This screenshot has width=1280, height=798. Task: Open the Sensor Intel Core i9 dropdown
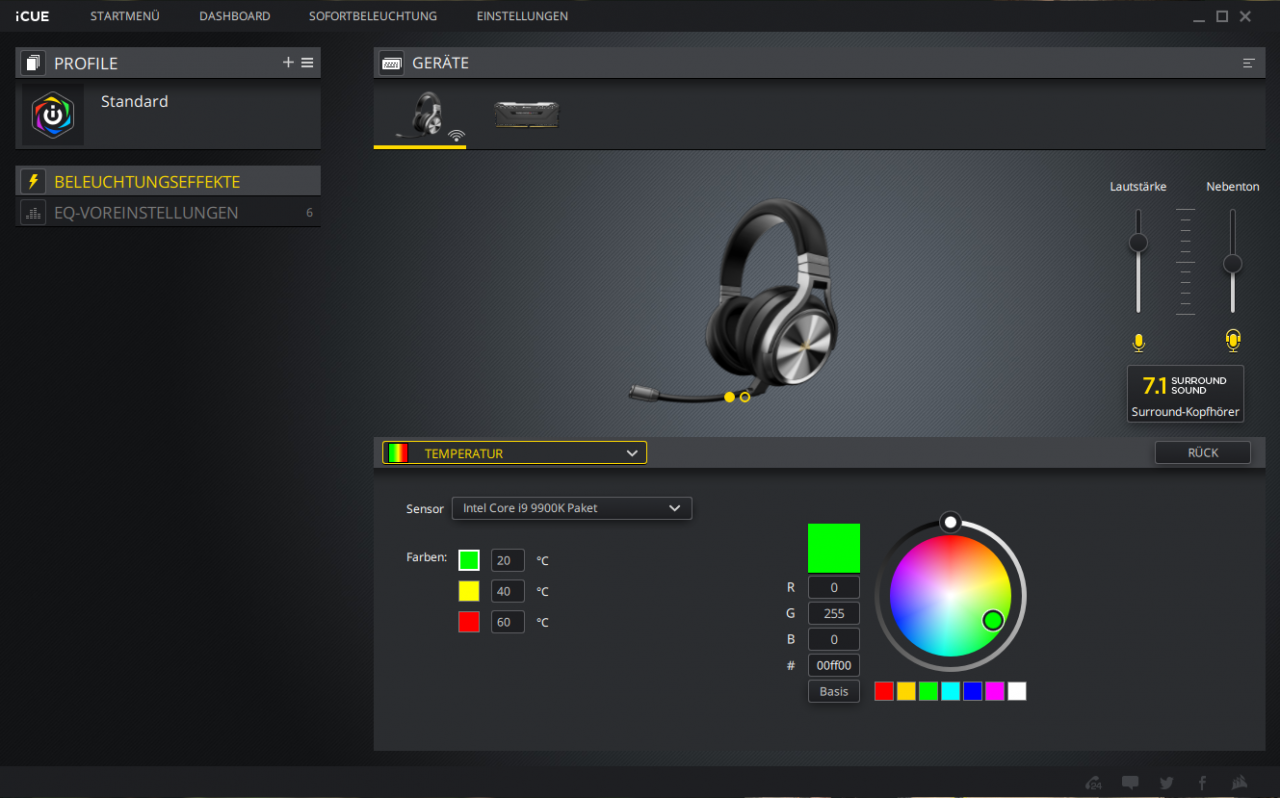pyautogui.click(x=572, y=508)
